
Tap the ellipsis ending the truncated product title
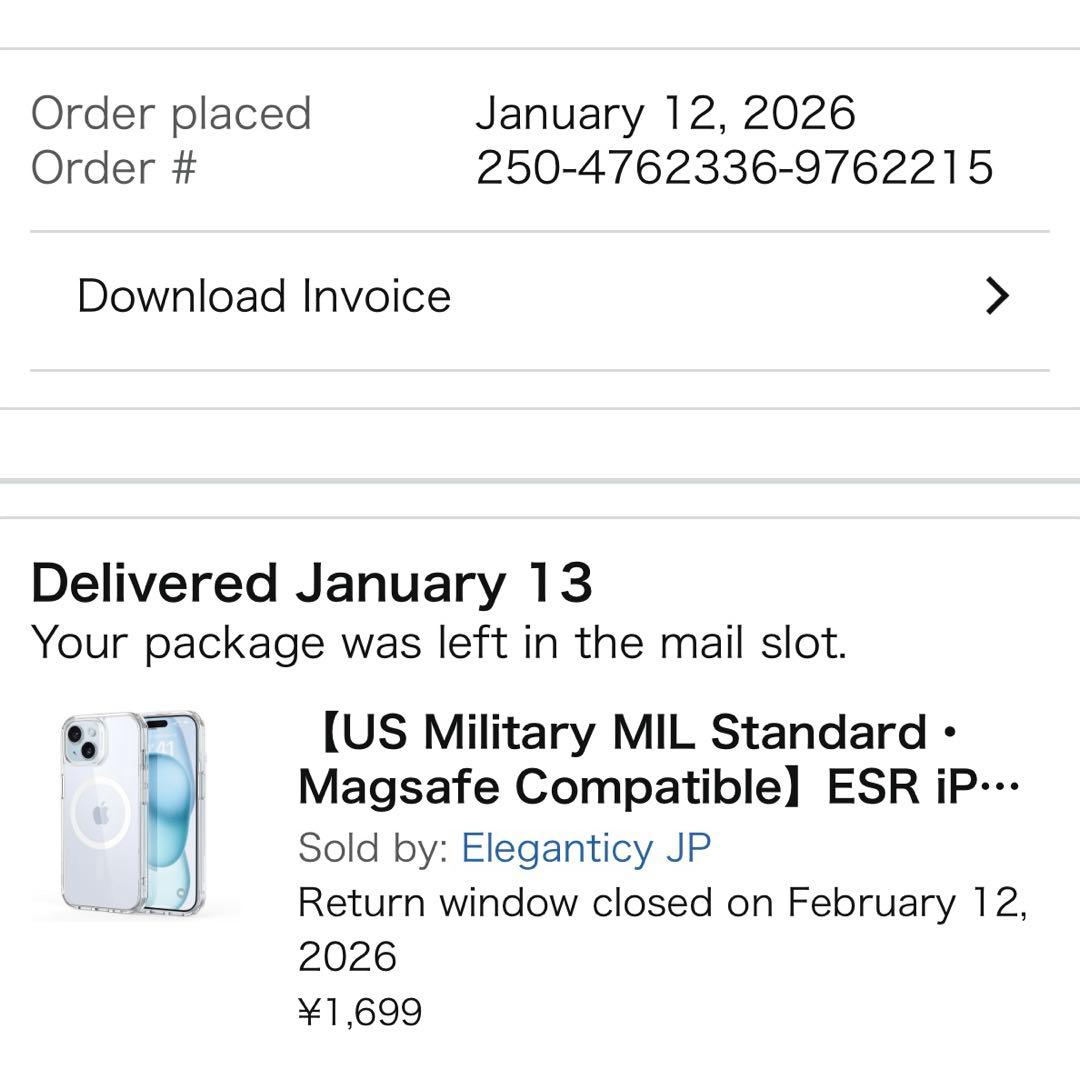pyautogui.click(x=1000, y=788)
